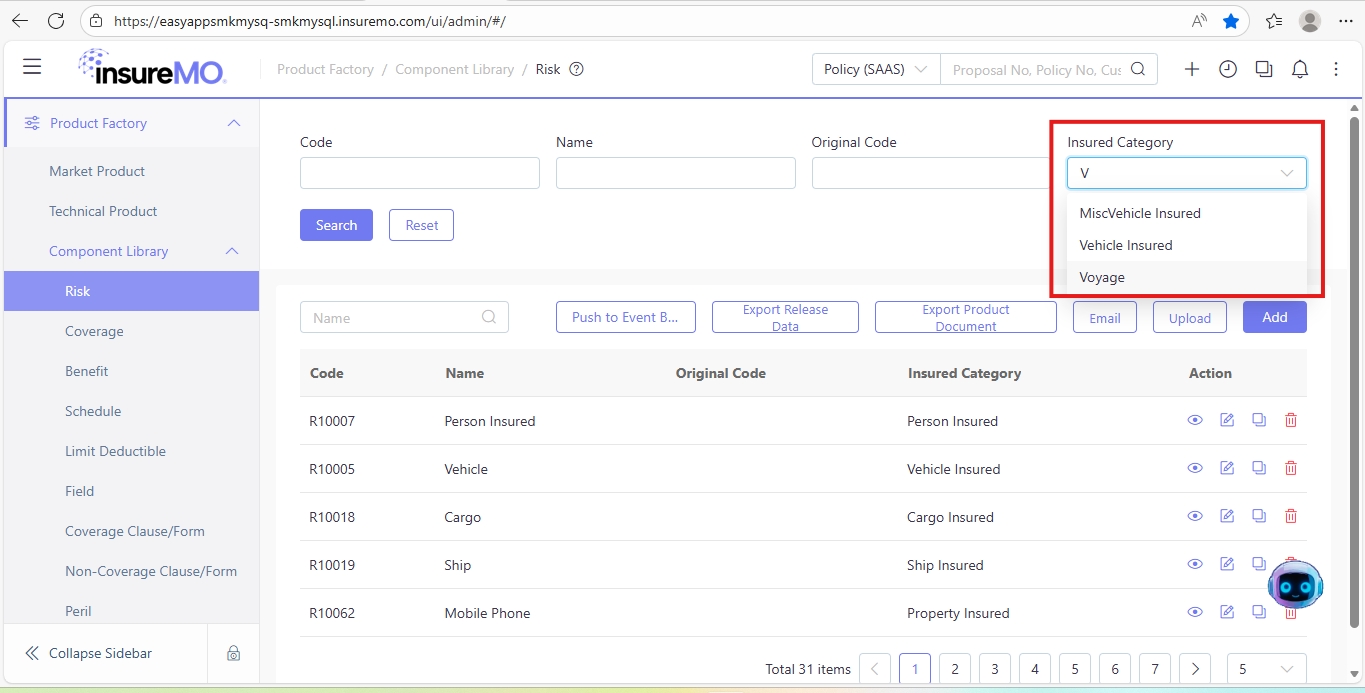
Task: Click the Add button
Action: [1274, 317]
